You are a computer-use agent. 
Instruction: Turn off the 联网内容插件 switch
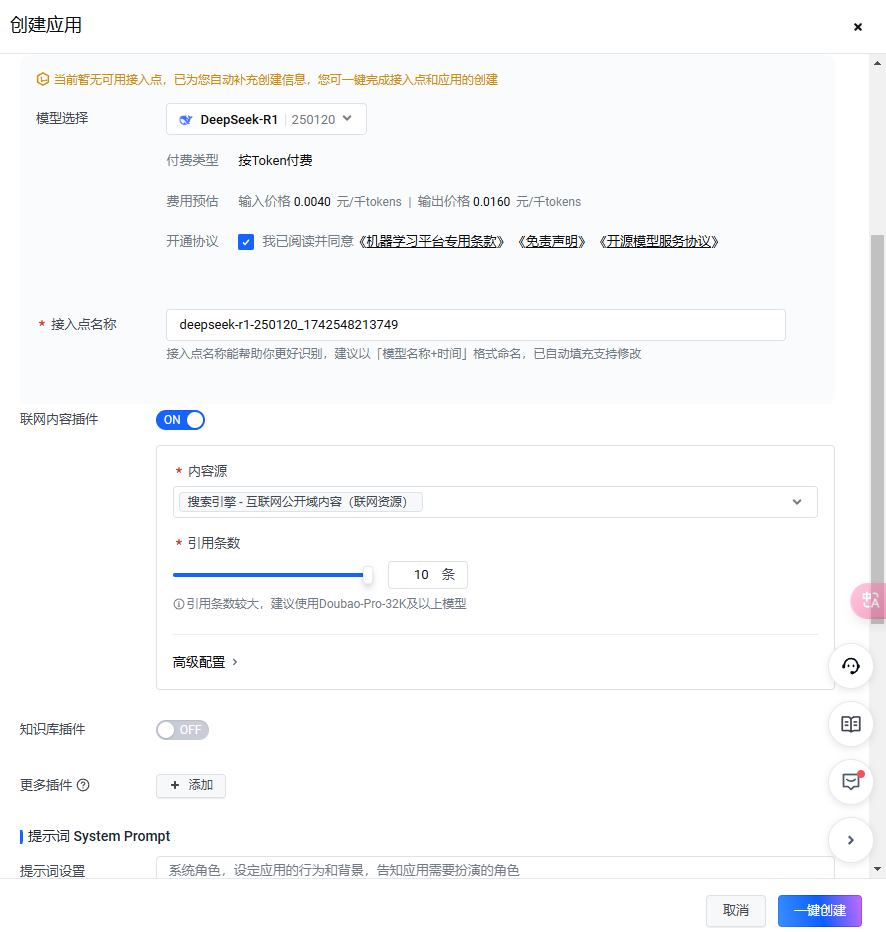coord(180,420)
